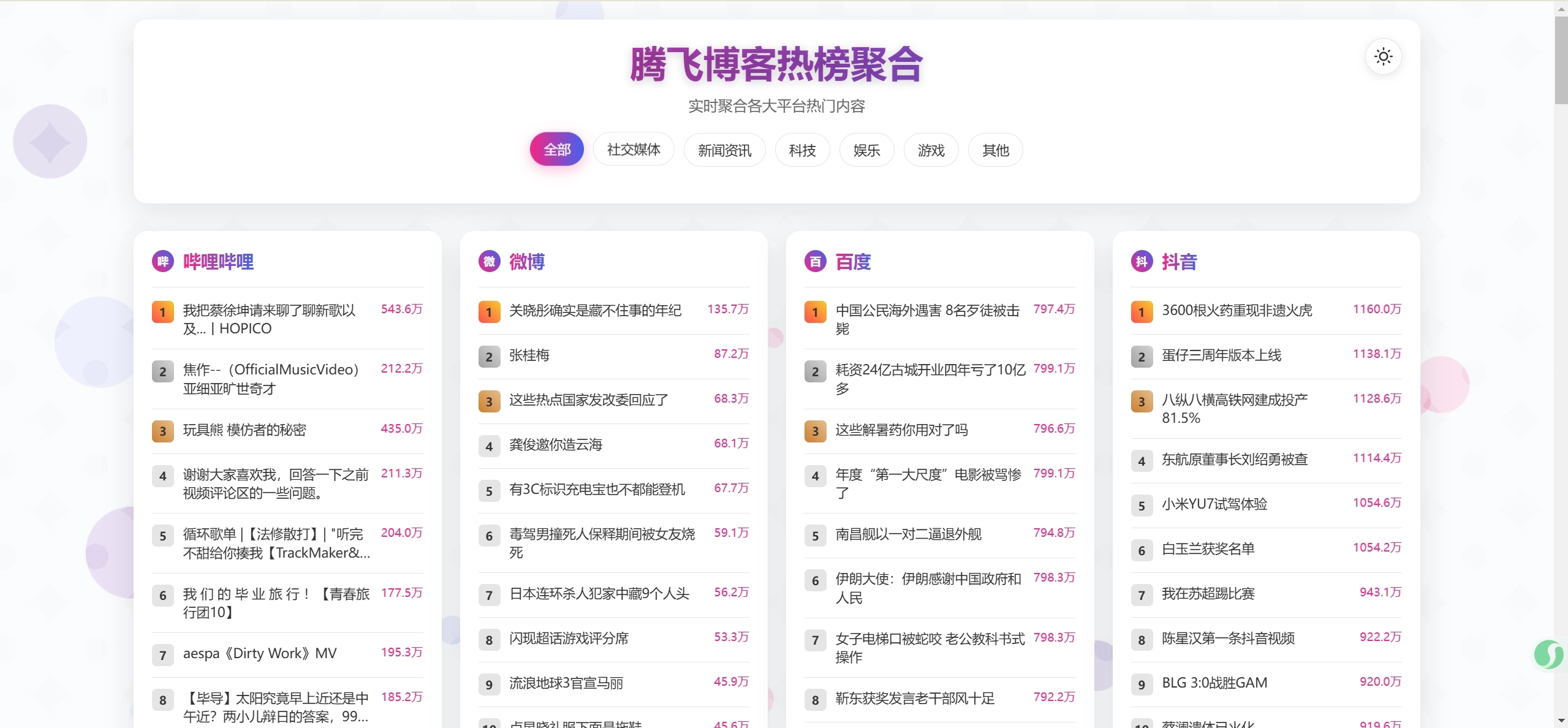Click the green floating extension icon
This screenshot has width=1568, height=728.
pyautogui.click(x=1548, y=654)
